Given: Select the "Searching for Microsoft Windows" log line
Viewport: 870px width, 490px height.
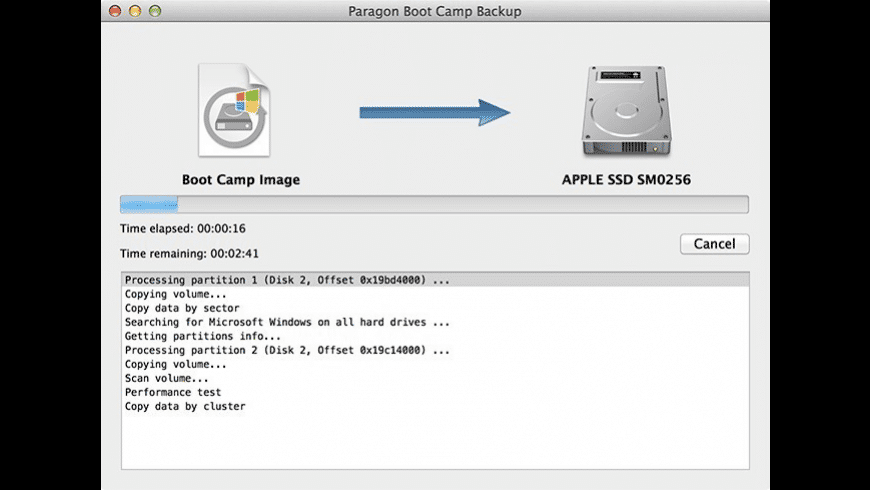Looking at the screenshot, I should click(287, 322).
